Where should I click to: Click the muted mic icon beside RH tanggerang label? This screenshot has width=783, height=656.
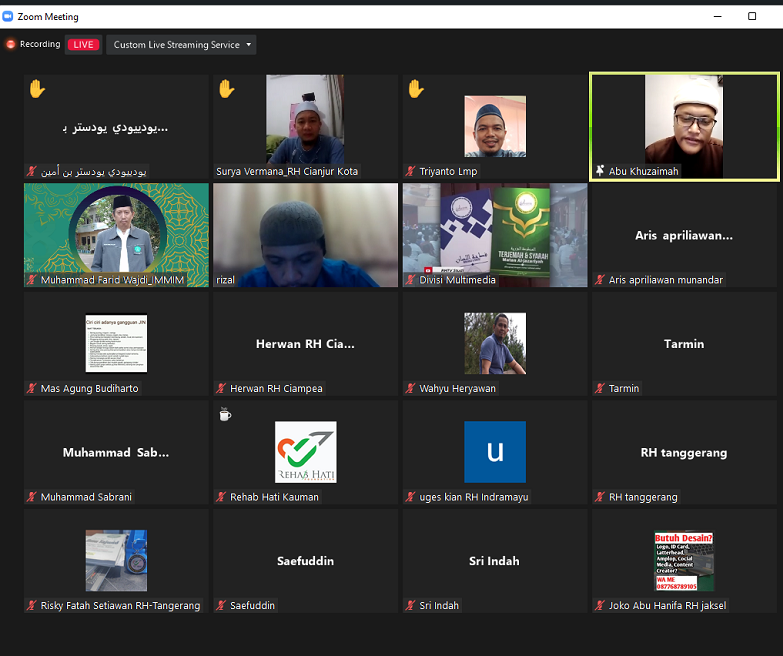[600, 497]
